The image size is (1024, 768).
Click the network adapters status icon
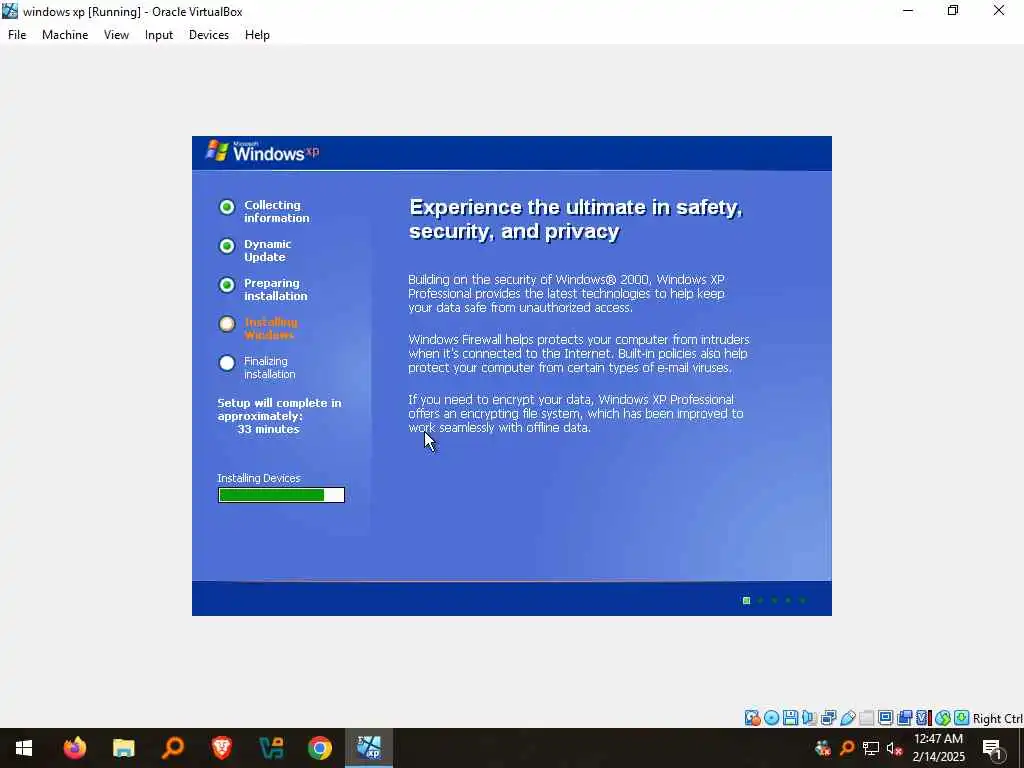click(x=829, y=718)
